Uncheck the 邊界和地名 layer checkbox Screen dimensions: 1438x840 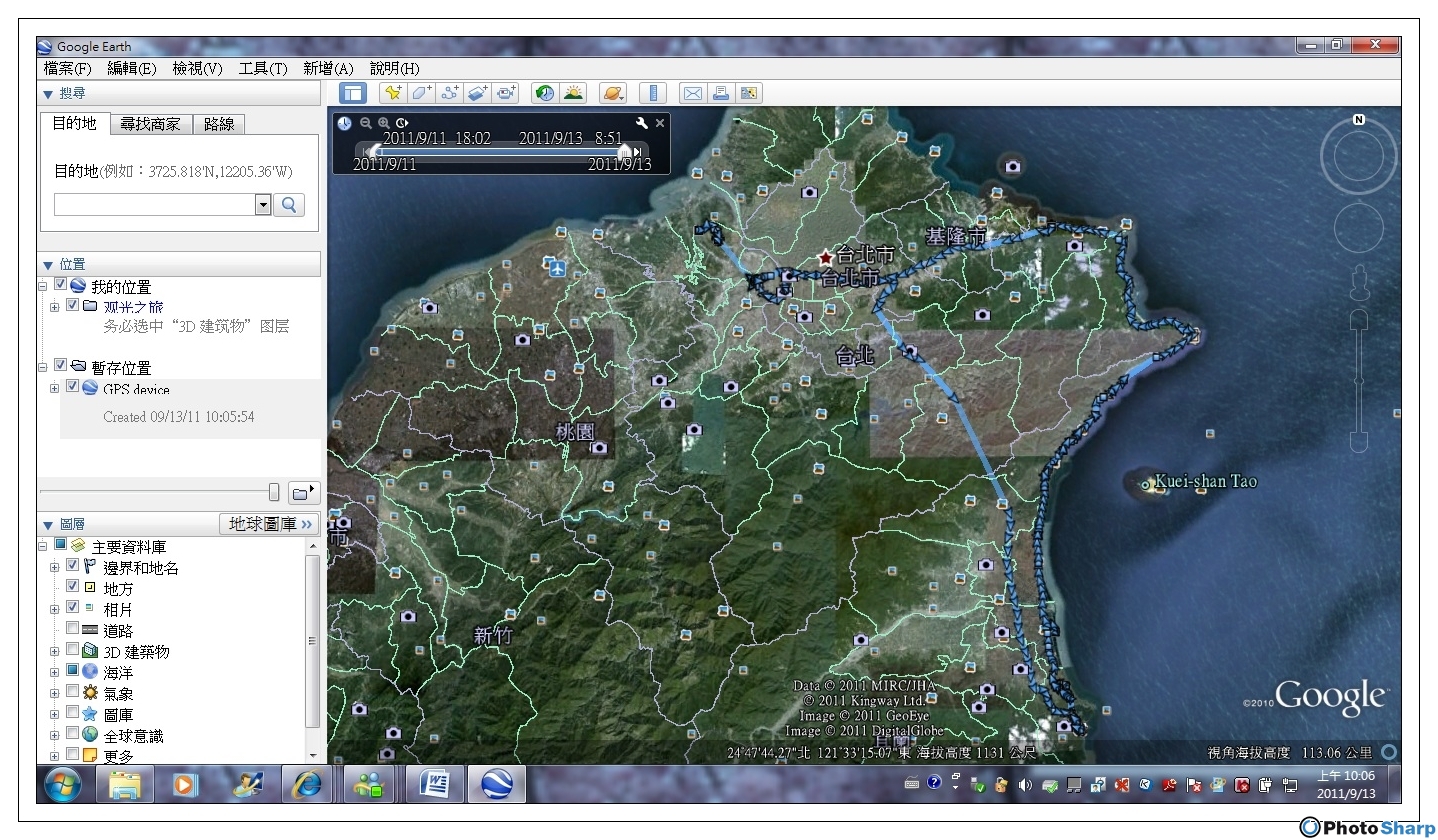click(x=73, y=566)
